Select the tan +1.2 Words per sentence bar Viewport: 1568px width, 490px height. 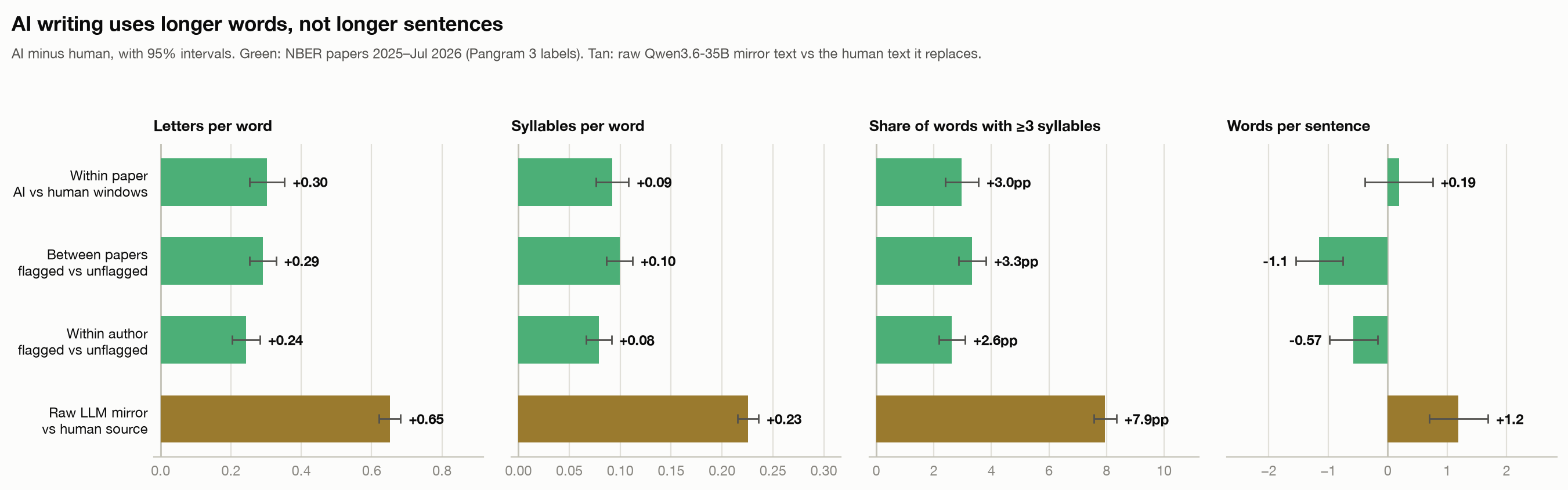click(1423, 419)
